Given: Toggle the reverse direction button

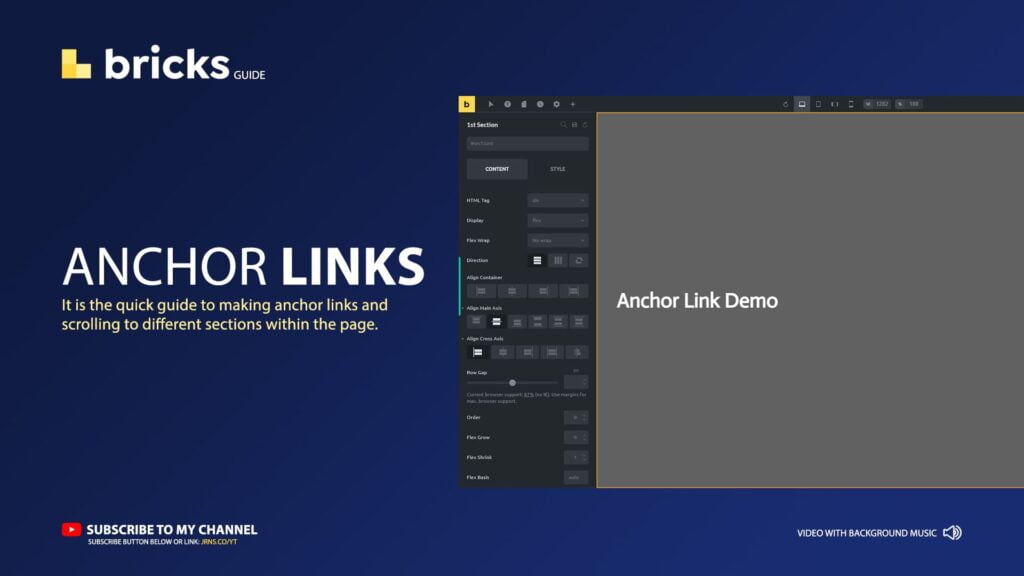Looking at the screenshot, I should pyautogui.click(x=579, y=261).
